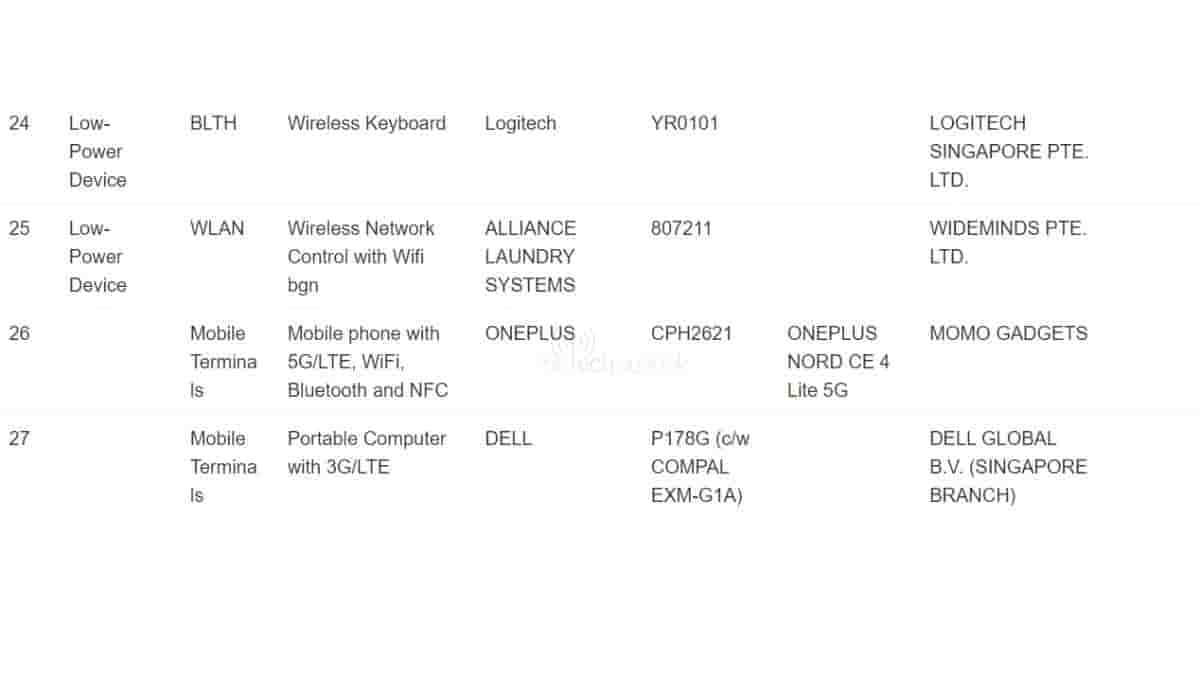Select Portable Computer with 3G/LTE description

[366, 453]
